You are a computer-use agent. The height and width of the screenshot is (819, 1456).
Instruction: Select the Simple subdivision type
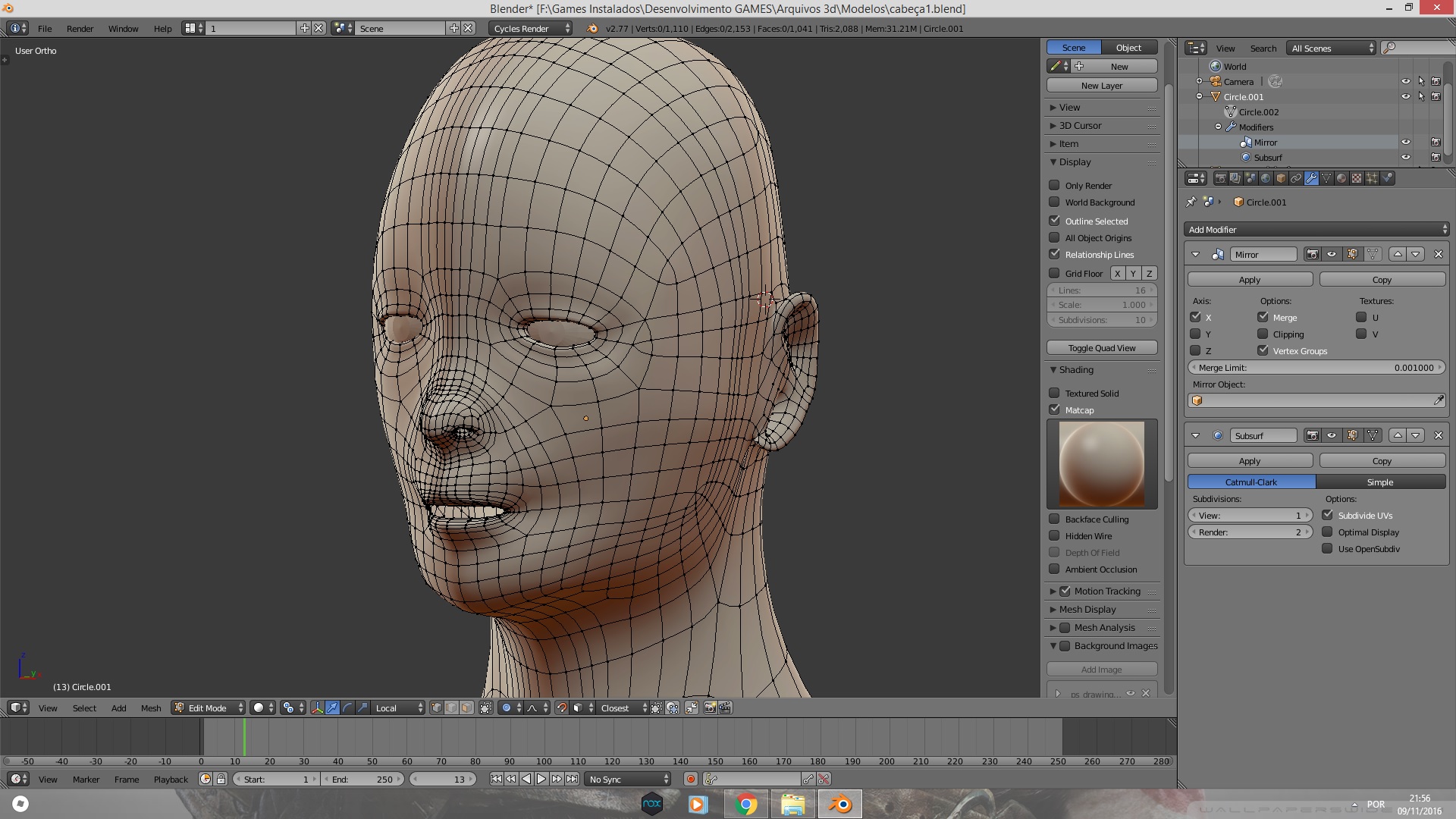click(x=1380, y=482)
